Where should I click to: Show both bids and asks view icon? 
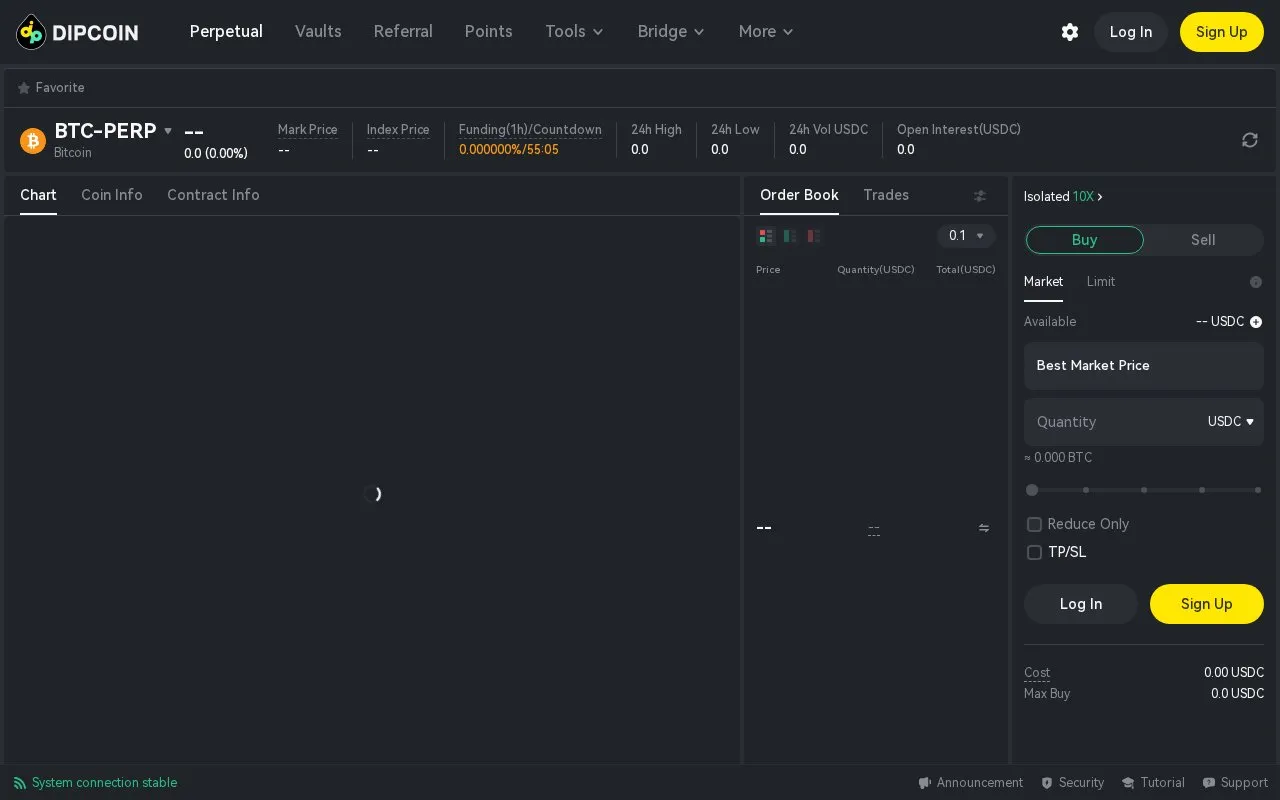click(766, 236)
